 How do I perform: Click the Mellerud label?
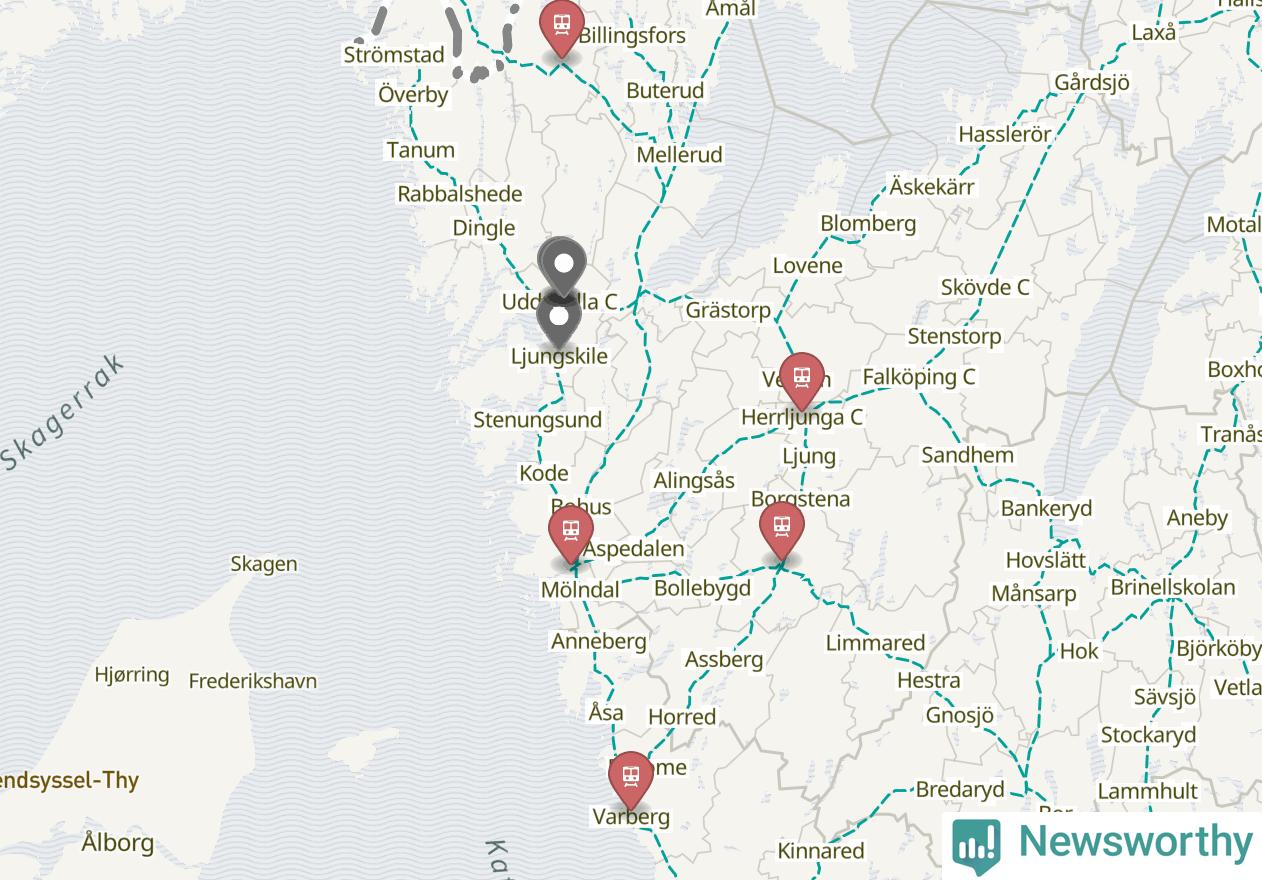679,155
